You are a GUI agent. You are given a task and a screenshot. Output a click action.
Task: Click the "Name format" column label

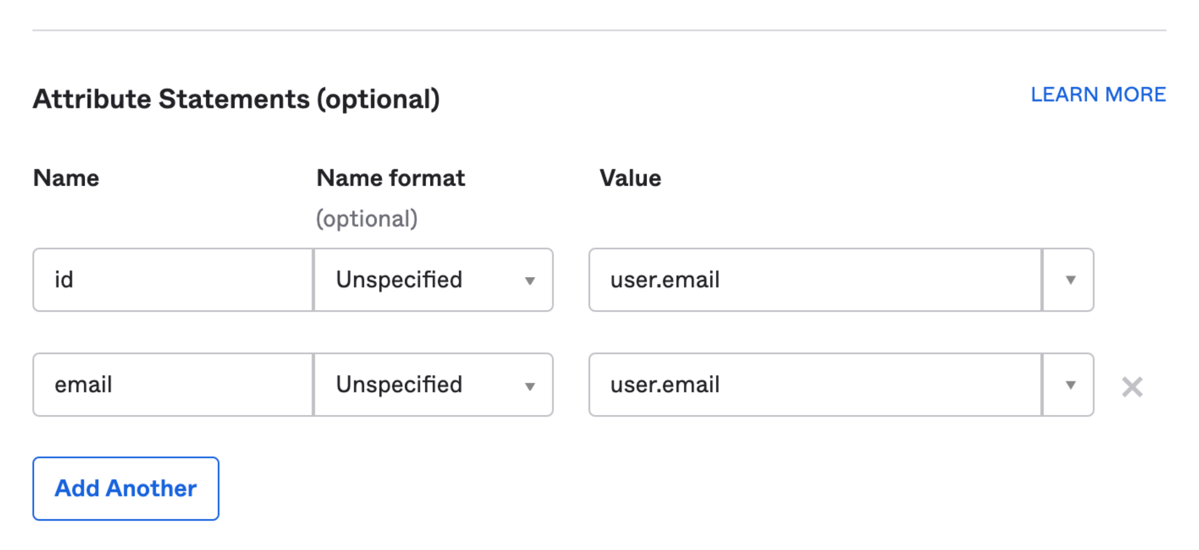pyautogui.click(x=390, y=178)
